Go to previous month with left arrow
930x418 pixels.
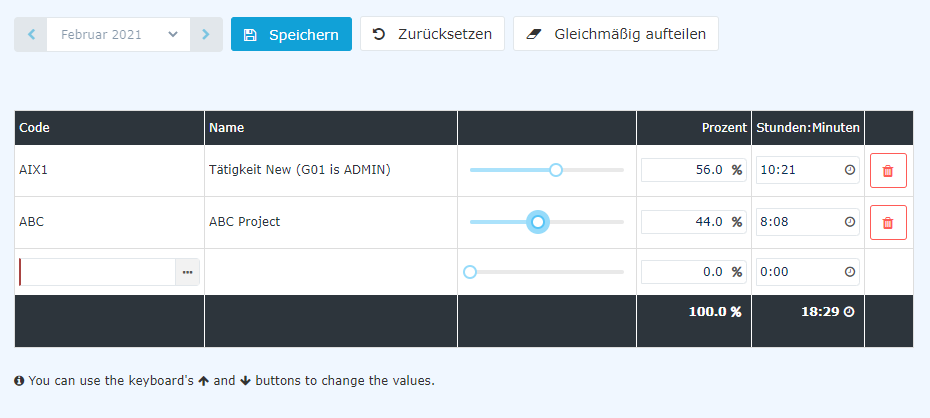[31, 34]
